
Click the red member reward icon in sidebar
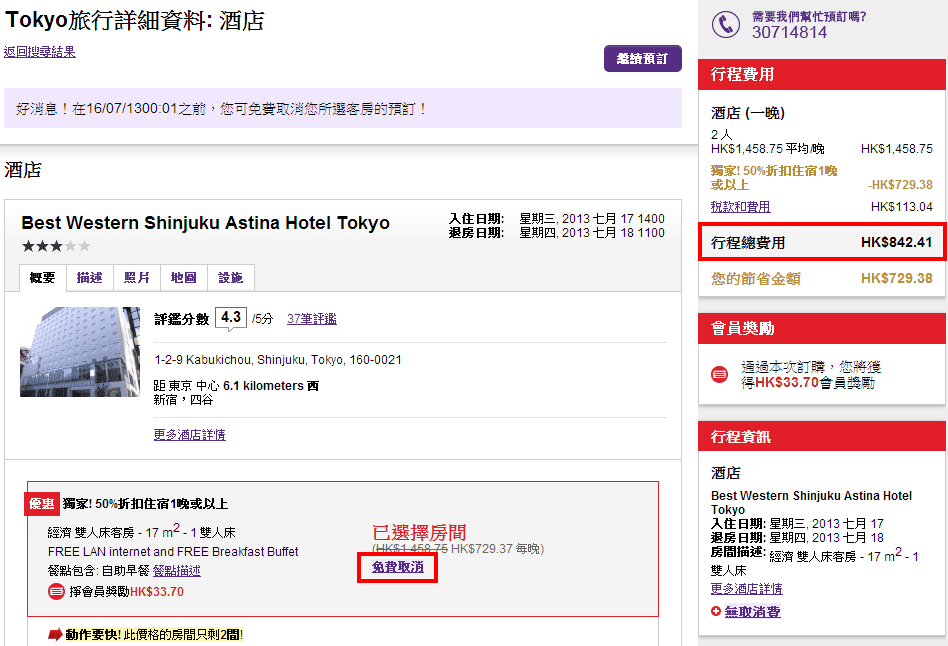(719, 374)
